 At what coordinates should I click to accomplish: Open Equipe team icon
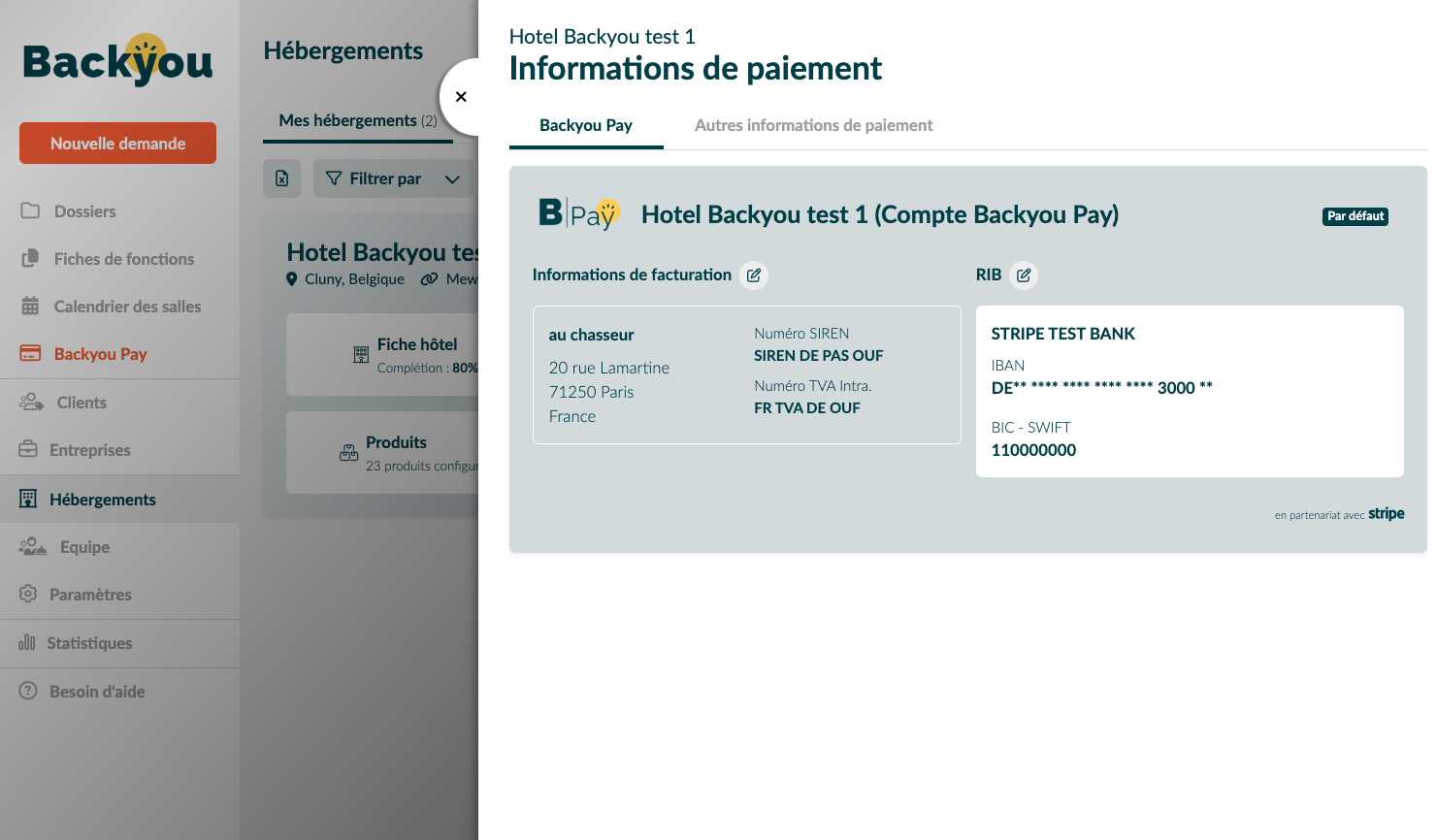click(33, 546)
